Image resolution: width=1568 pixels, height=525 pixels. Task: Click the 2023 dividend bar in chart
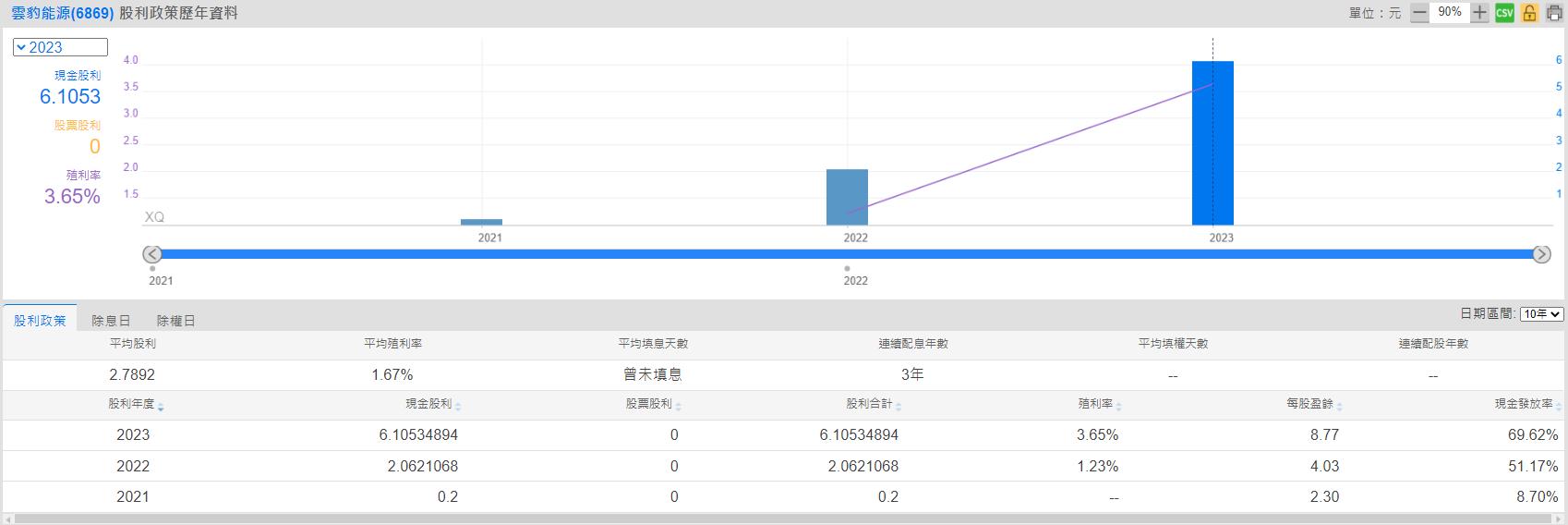click(1212, 143)
